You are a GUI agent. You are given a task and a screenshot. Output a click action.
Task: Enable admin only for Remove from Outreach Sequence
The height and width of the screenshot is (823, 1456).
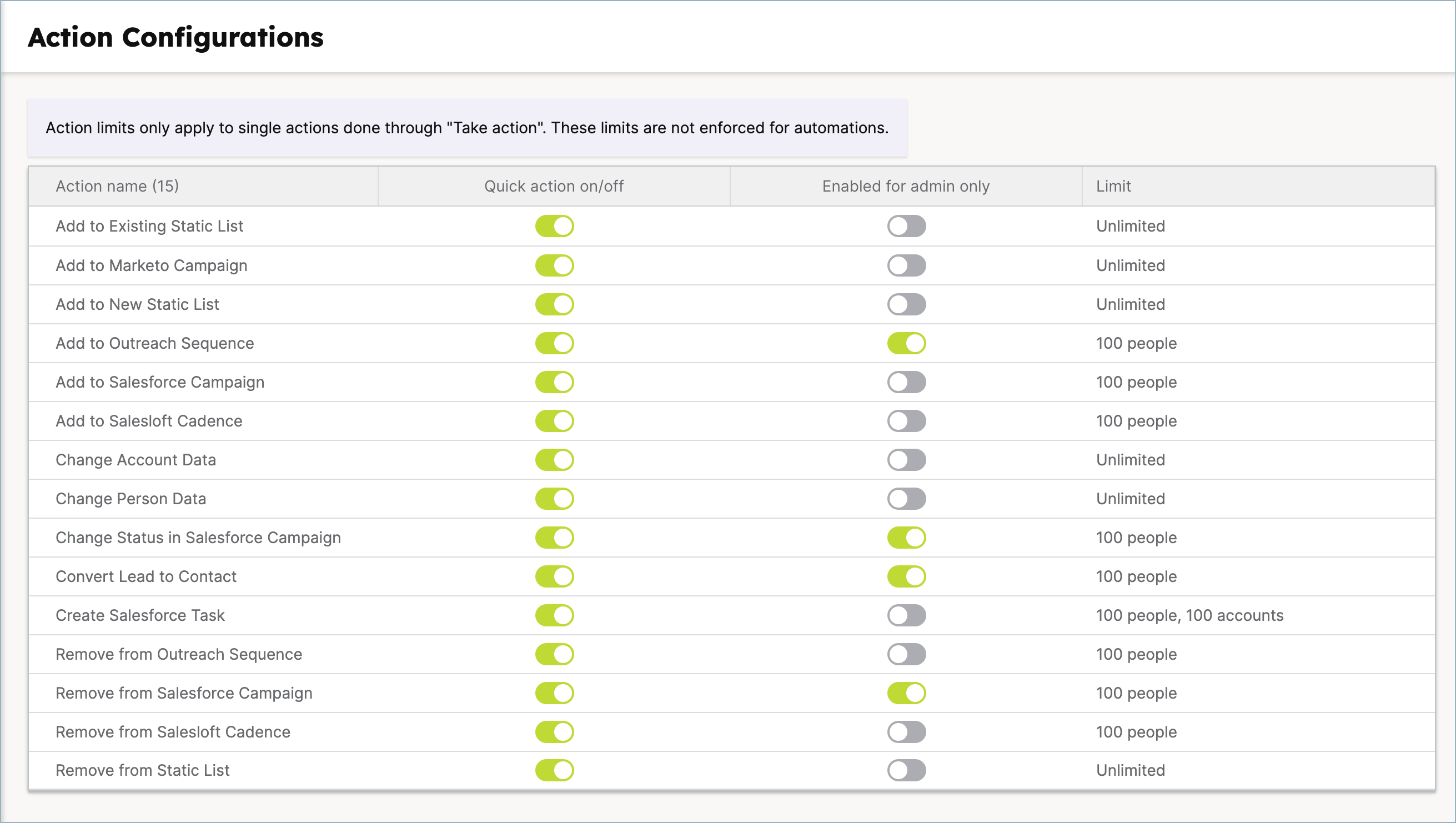906,654
